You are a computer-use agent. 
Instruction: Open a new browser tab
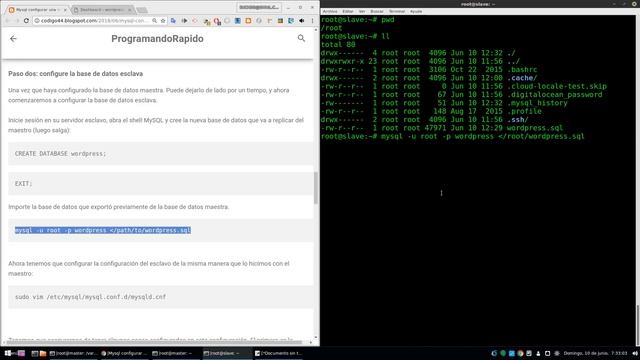click(x=142, y=10)
